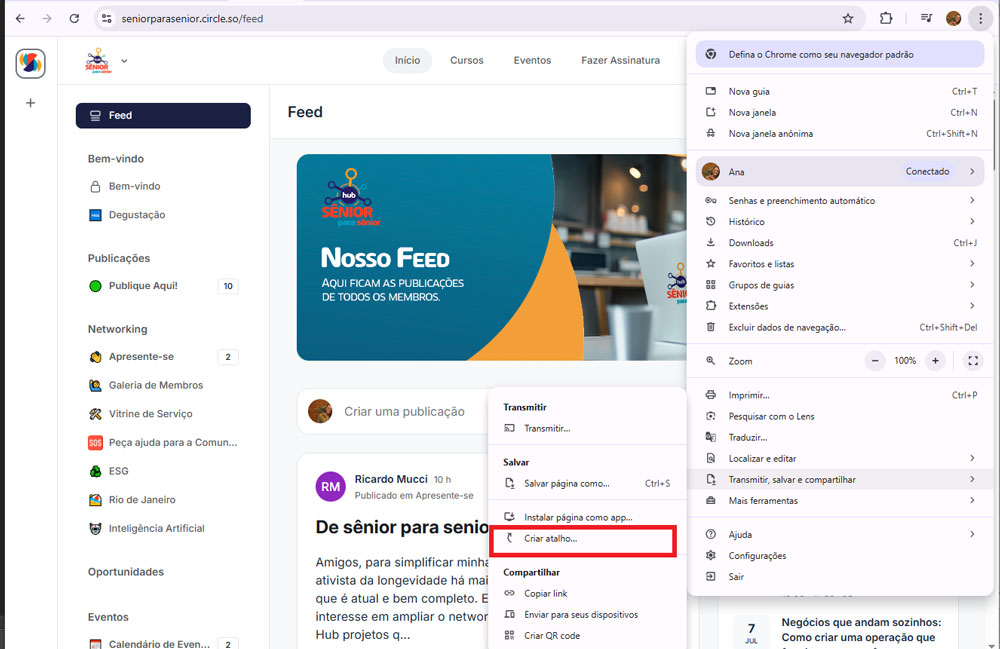Expand Grupos de guias submenu
The image size is (1000, 649).
(x=972, y=284)
